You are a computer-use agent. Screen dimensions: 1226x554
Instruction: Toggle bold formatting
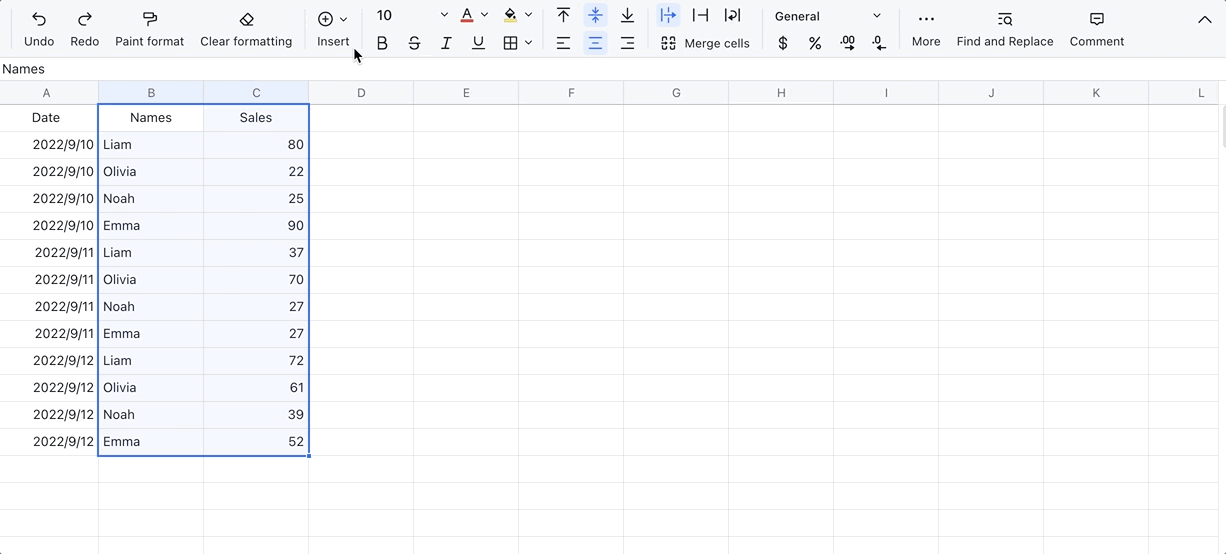(x=382, y=43)
